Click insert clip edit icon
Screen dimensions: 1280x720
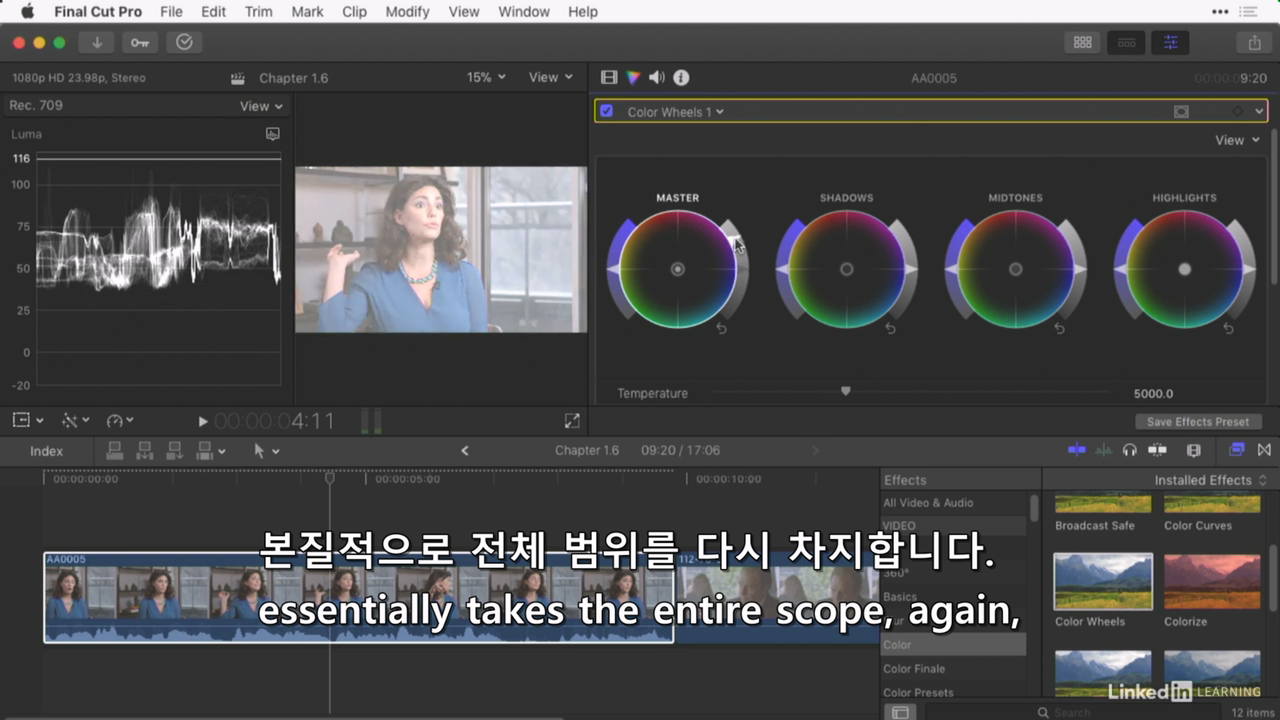(145, 451)
